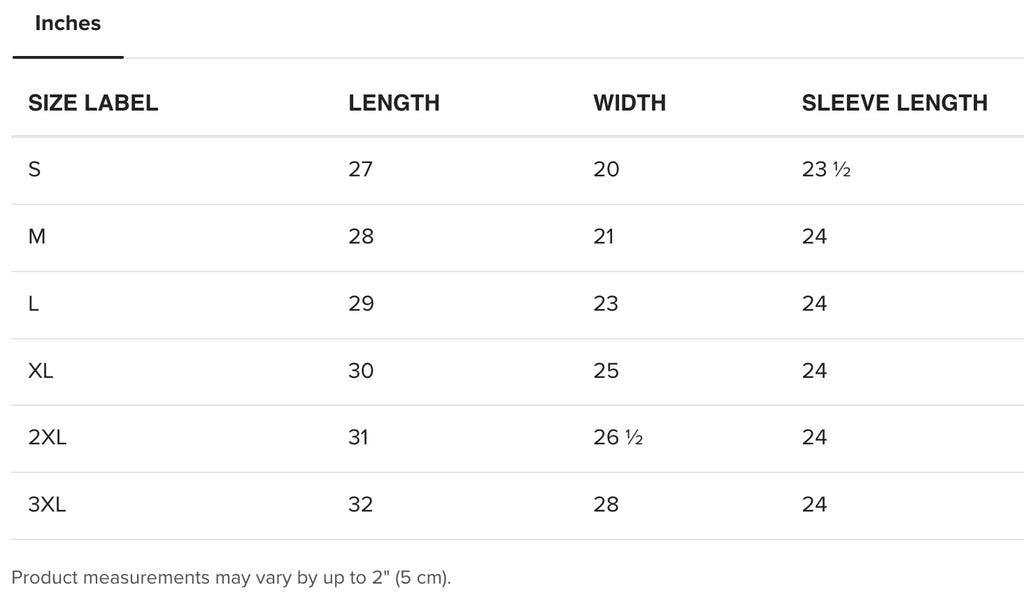Click the 26 ½ width value
Screen dimensions: 1024x613
tap(618, 437)
